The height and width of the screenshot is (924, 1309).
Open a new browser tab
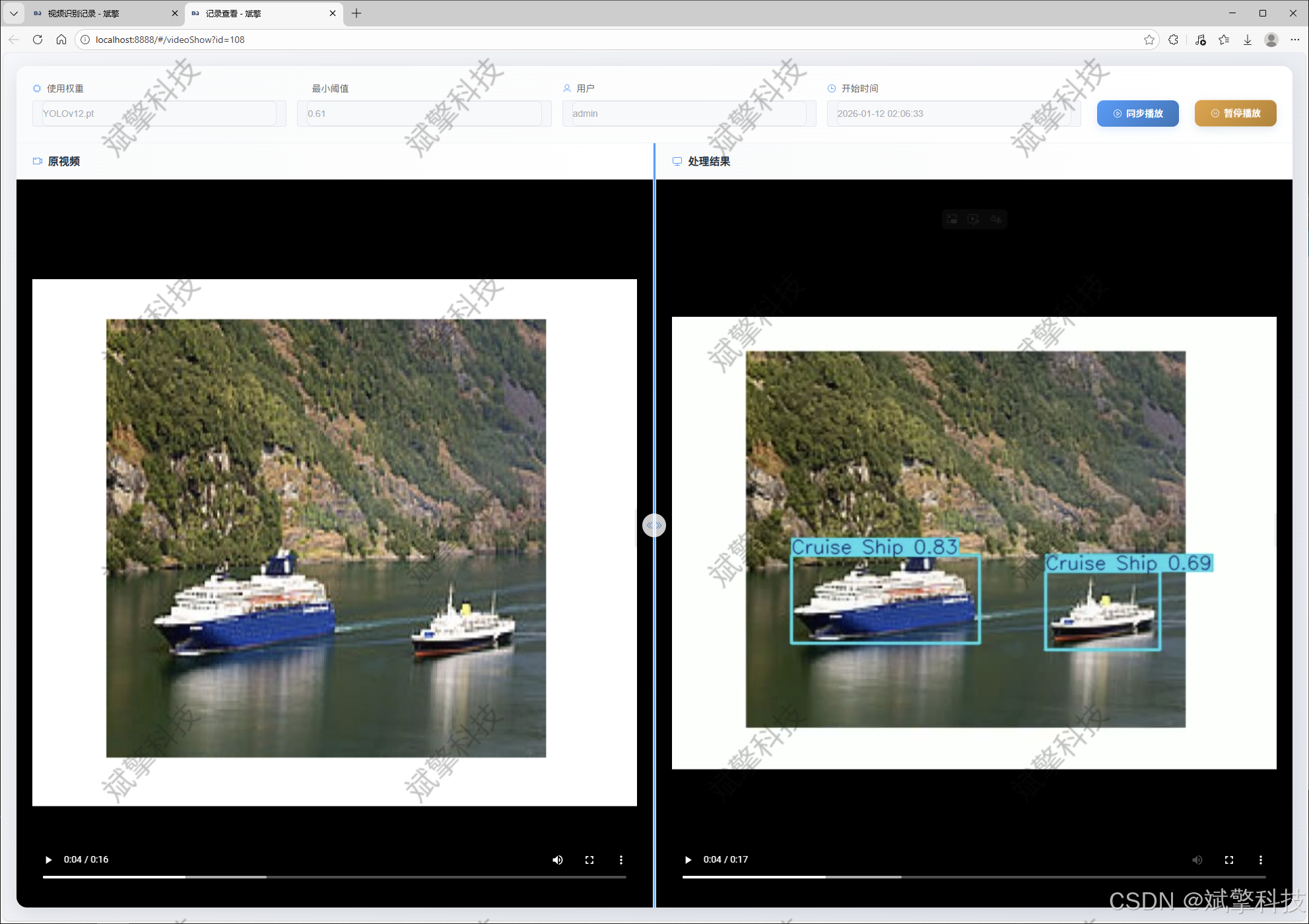356,13
